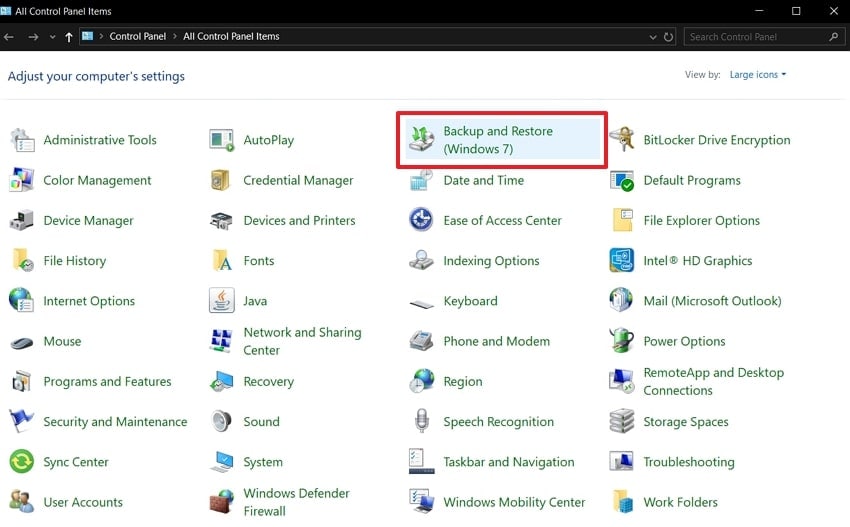The width and height of the screenshot is (850, 527).
Task: Click the Recovery icon
Action: click(x=222, y=381)
